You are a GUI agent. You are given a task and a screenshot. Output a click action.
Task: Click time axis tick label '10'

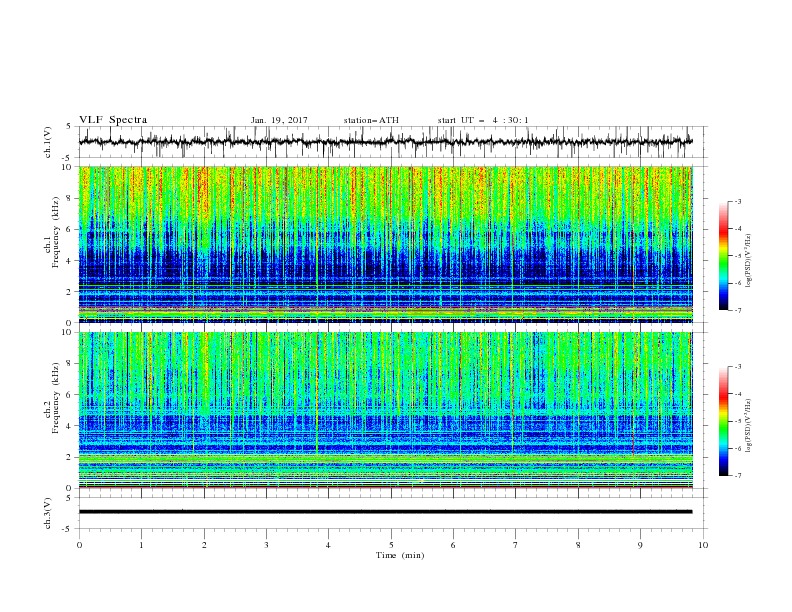[703, 545]
